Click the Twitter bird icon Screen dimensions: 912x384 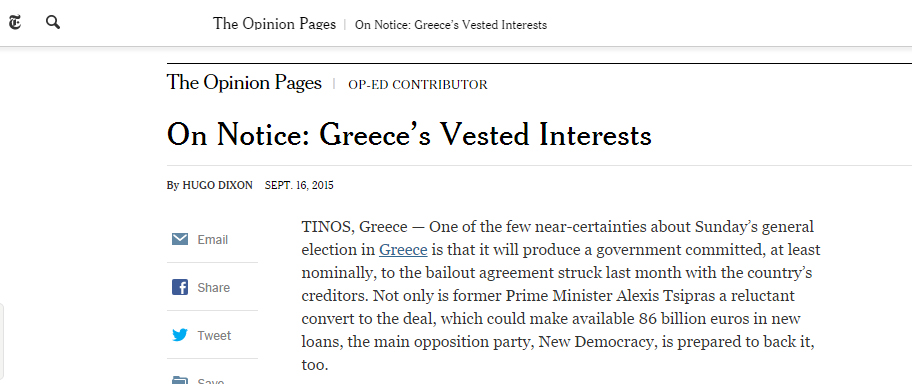(x=180, y=335)
